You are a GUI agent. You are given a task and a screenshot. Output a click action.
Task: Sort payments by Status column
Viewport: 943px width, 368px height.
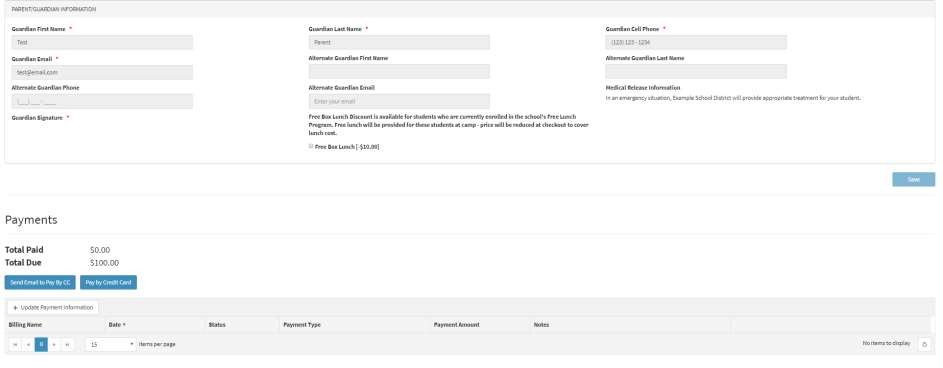[217, 325]
